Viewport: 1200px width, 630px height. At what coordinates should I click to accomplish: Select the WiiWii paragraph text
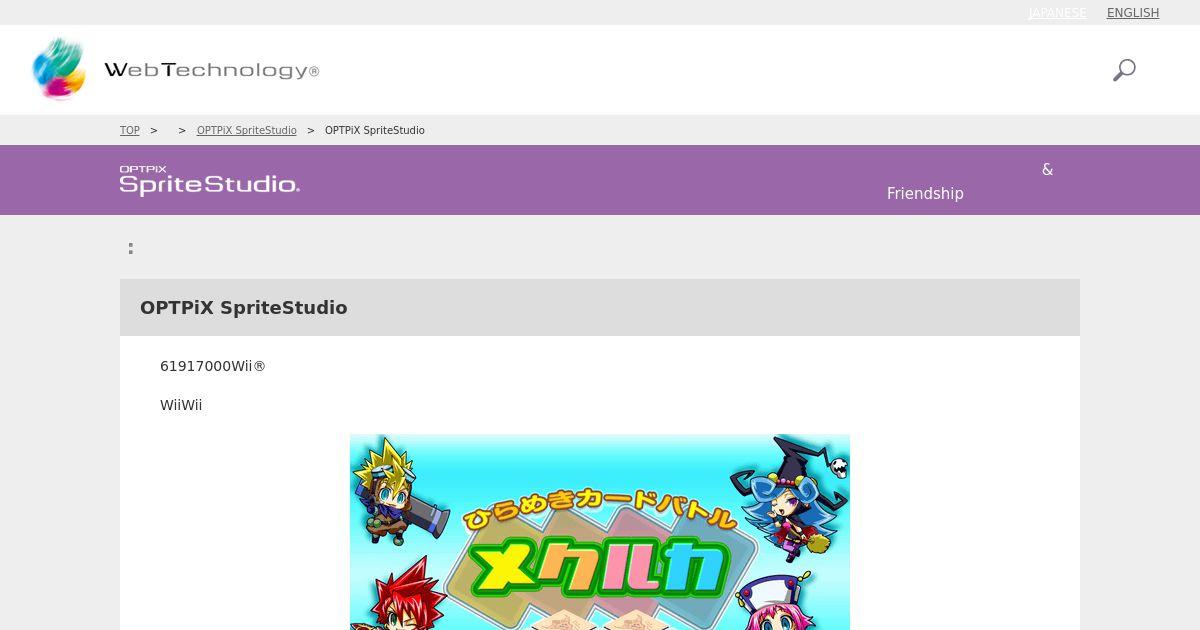click(181, 405)
